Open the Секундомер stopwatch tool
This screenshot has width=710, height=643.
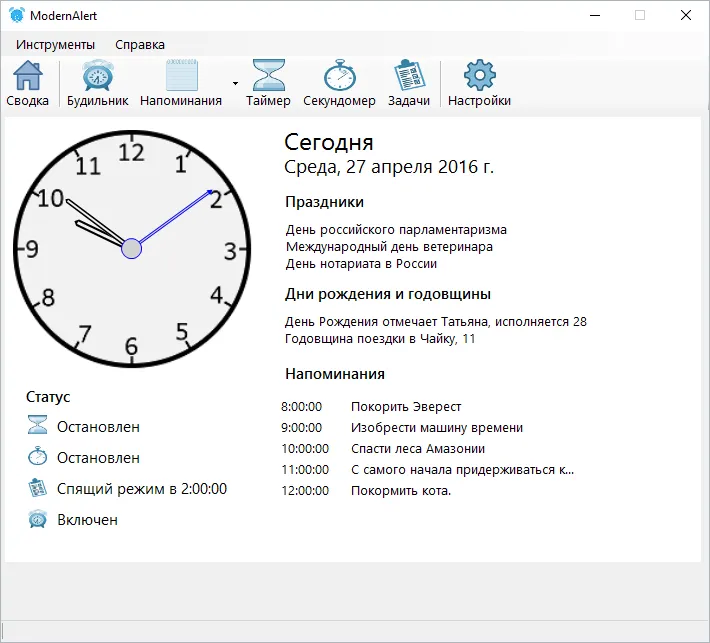[339, 83]
